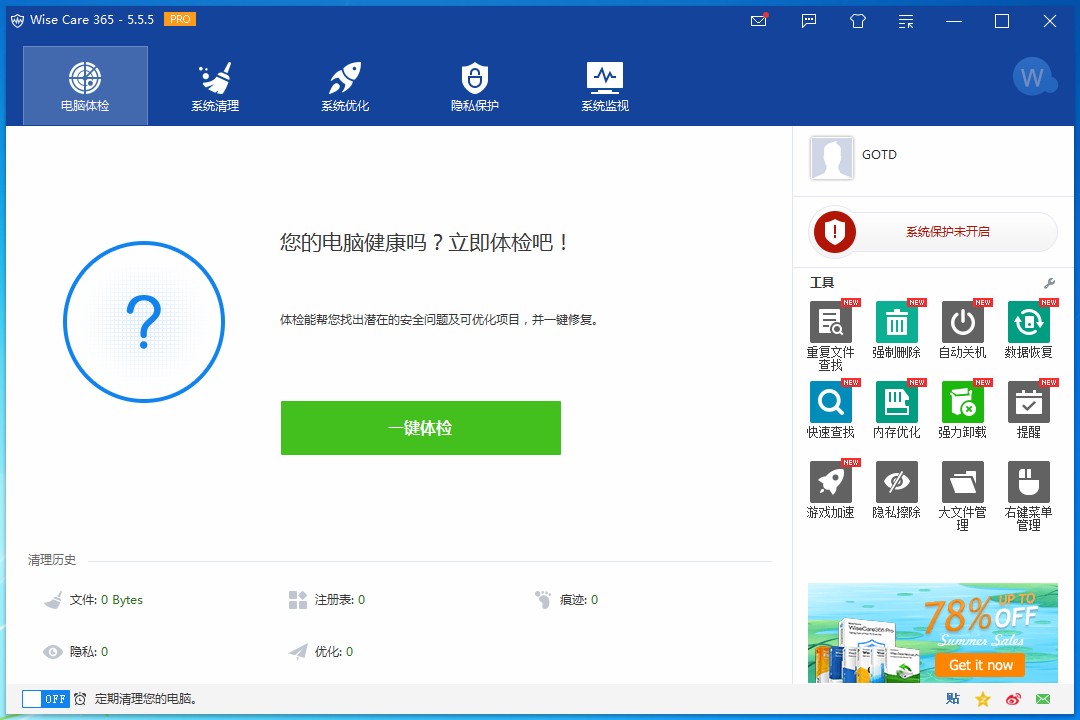
Task: Click Get it now in the sale banner
Action: click(x=980, y=665)
